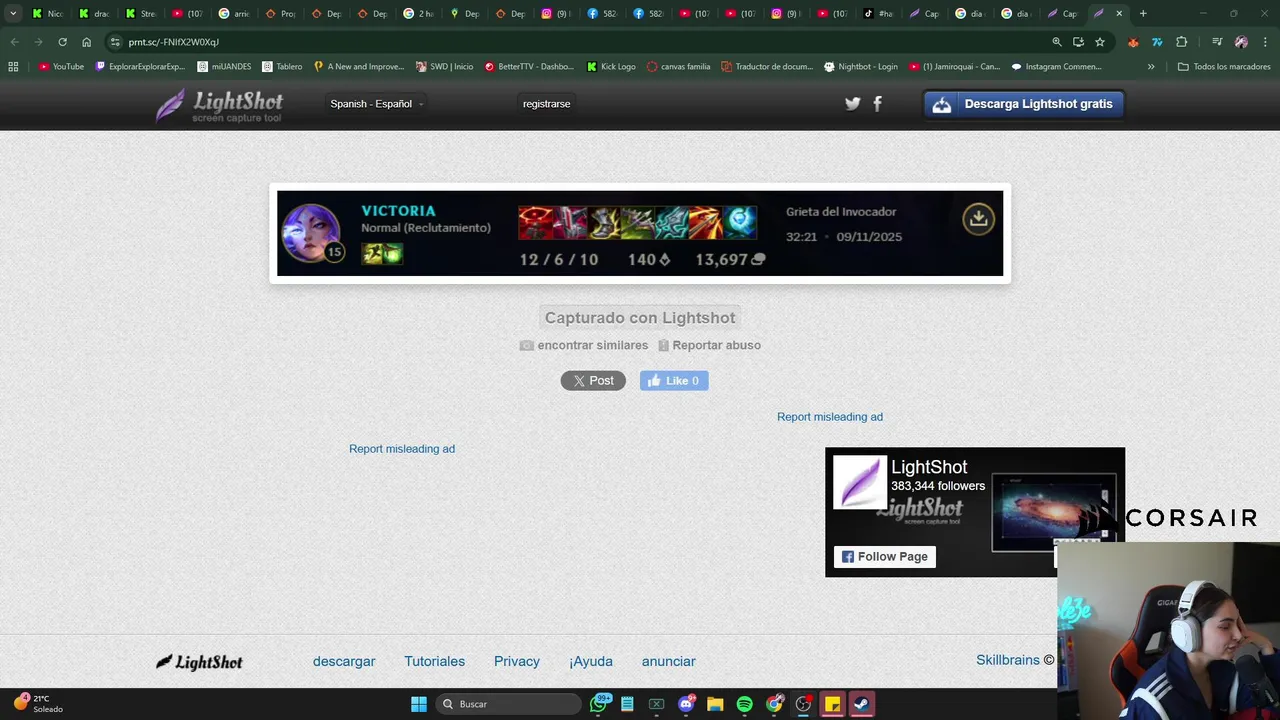Open the Spanish - Español language dropdown
Image resolution: width=1280 pixels, height=720 pixels.
tap(376, 104)
